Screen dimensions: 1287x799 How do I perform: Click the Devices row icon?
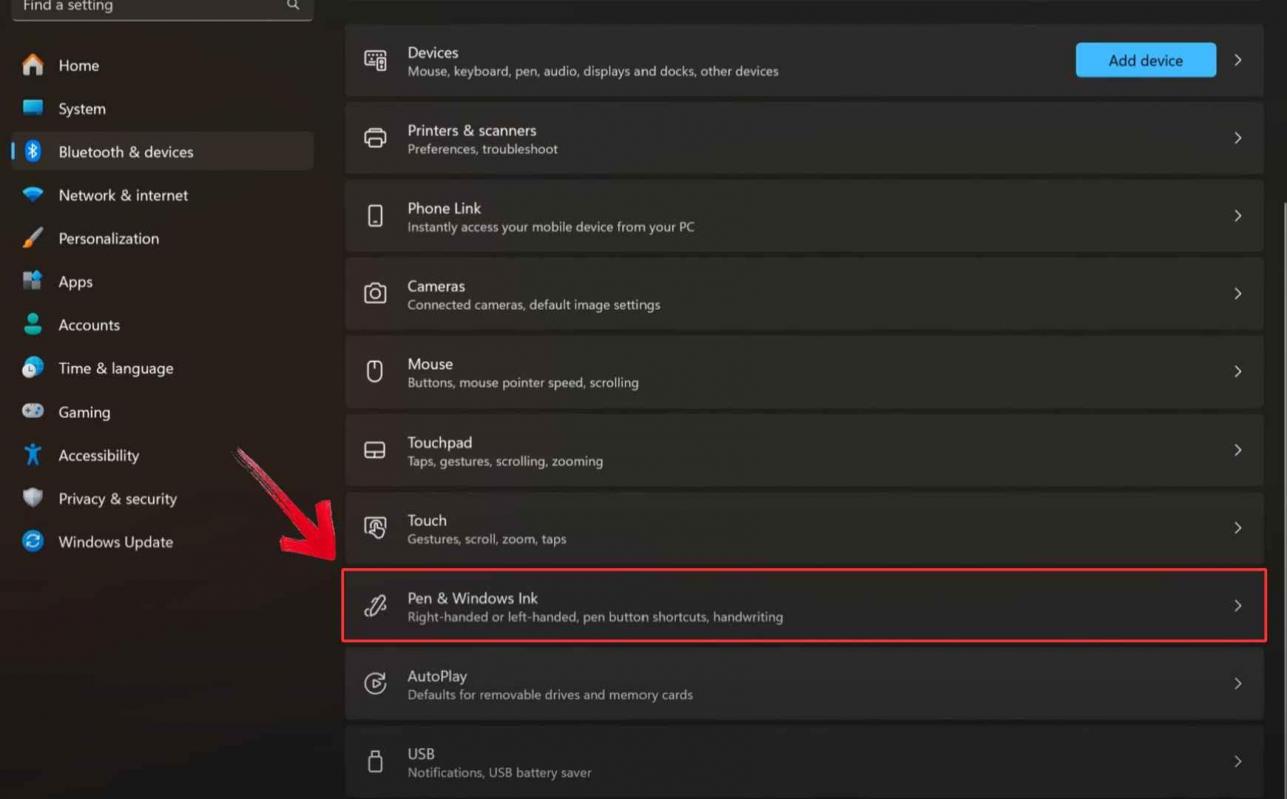[x=375, y=60]
